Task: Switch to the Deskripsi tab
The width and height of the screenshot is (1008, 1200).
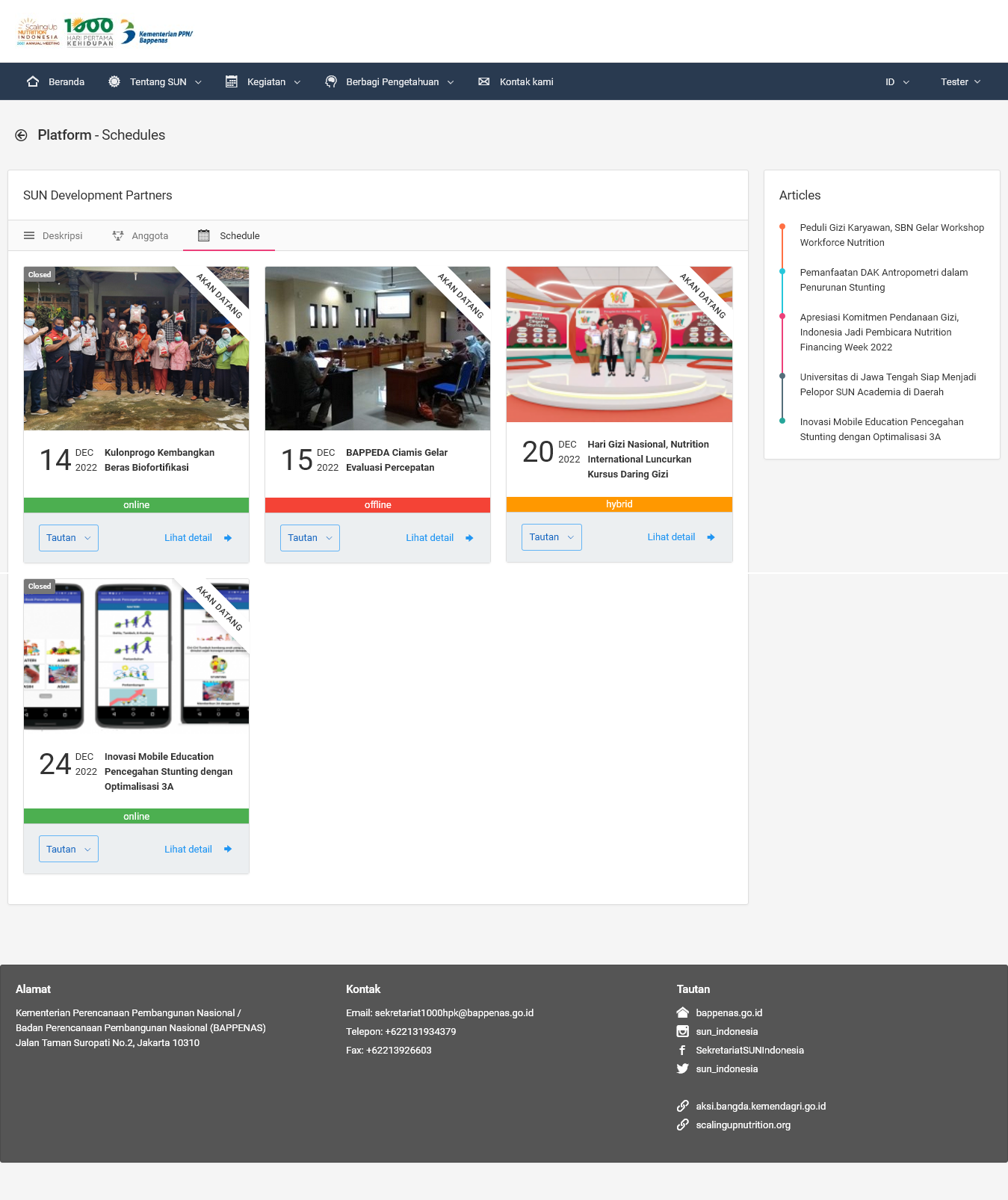Action: pyautogui.click(x=53, y=235)
